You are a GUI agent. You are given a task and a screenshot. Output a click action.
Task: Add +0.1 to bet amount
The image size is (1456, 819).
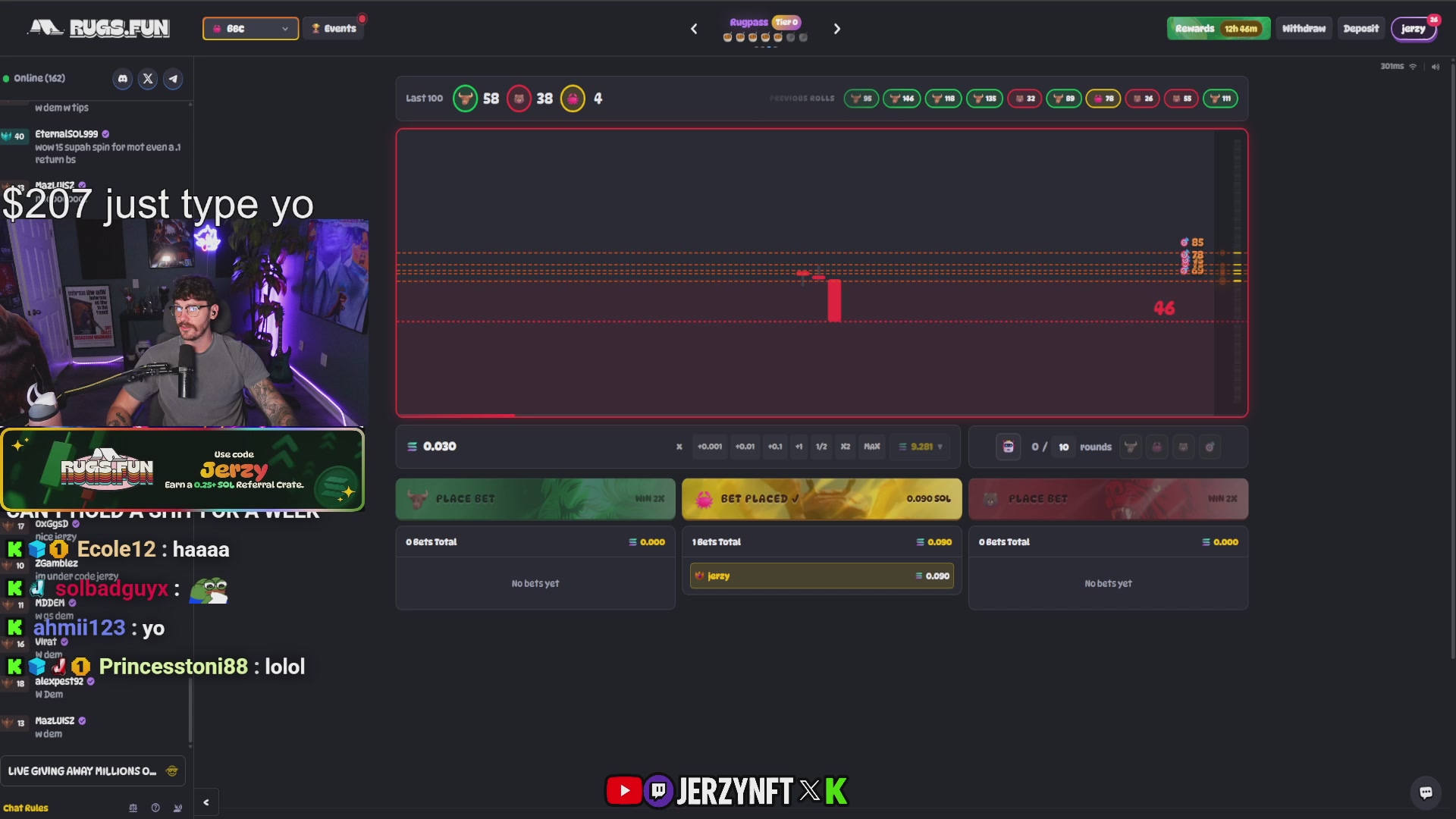tap(774, 447)
